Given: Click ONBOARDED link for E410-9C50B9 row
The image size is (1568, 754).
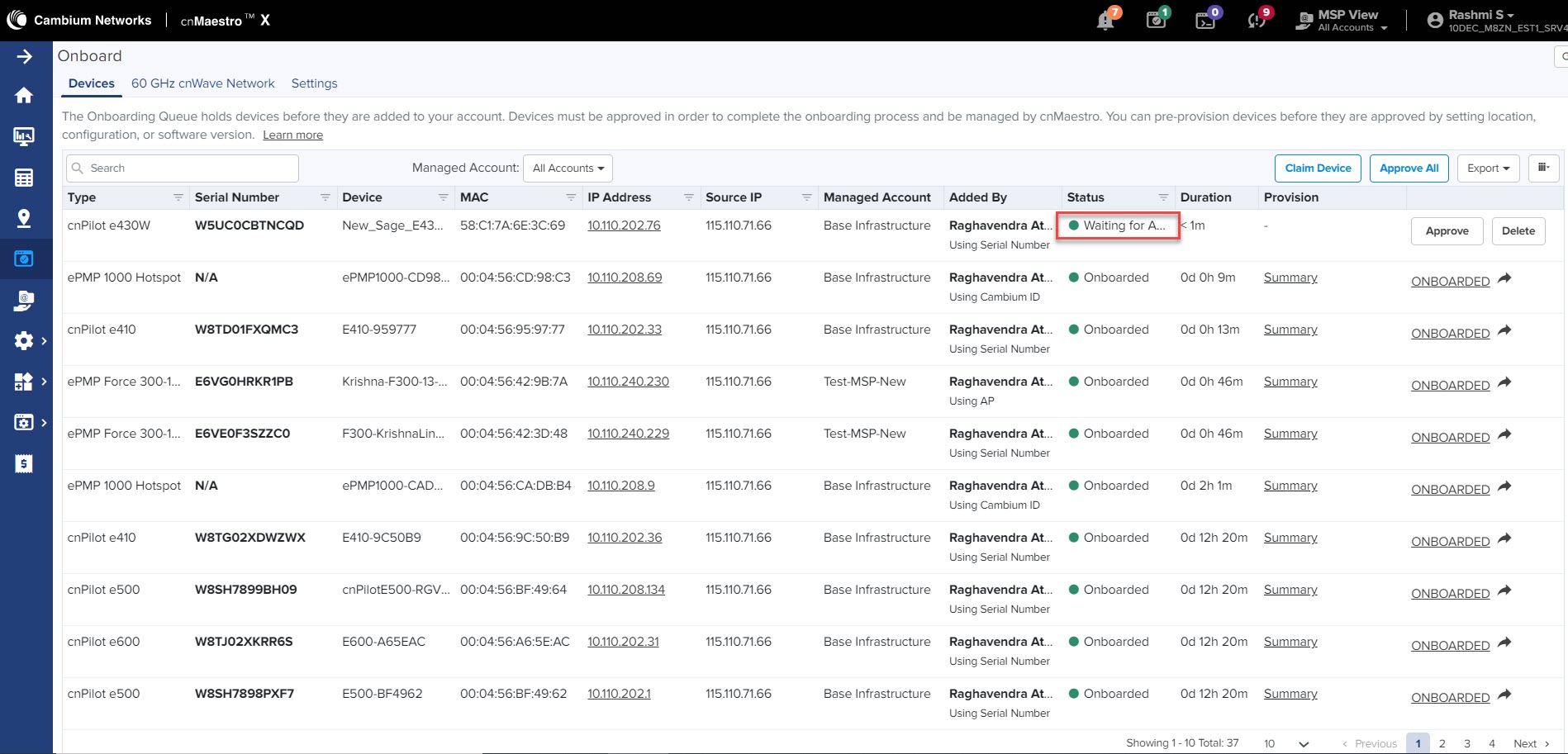Looking at the screenshot, I should [1451, 541].
